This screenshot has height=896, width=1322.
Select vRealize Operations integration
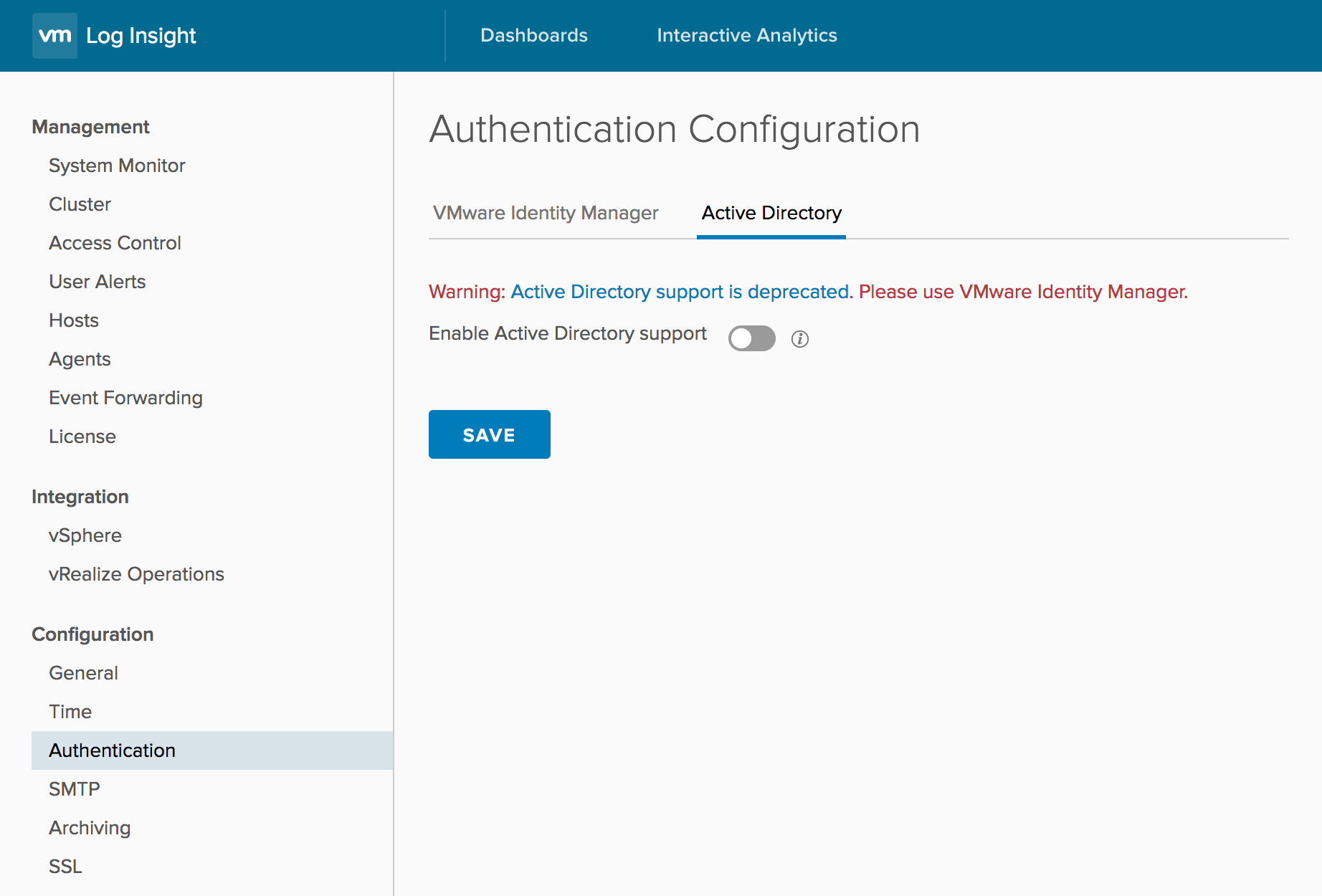click(136, 574)
